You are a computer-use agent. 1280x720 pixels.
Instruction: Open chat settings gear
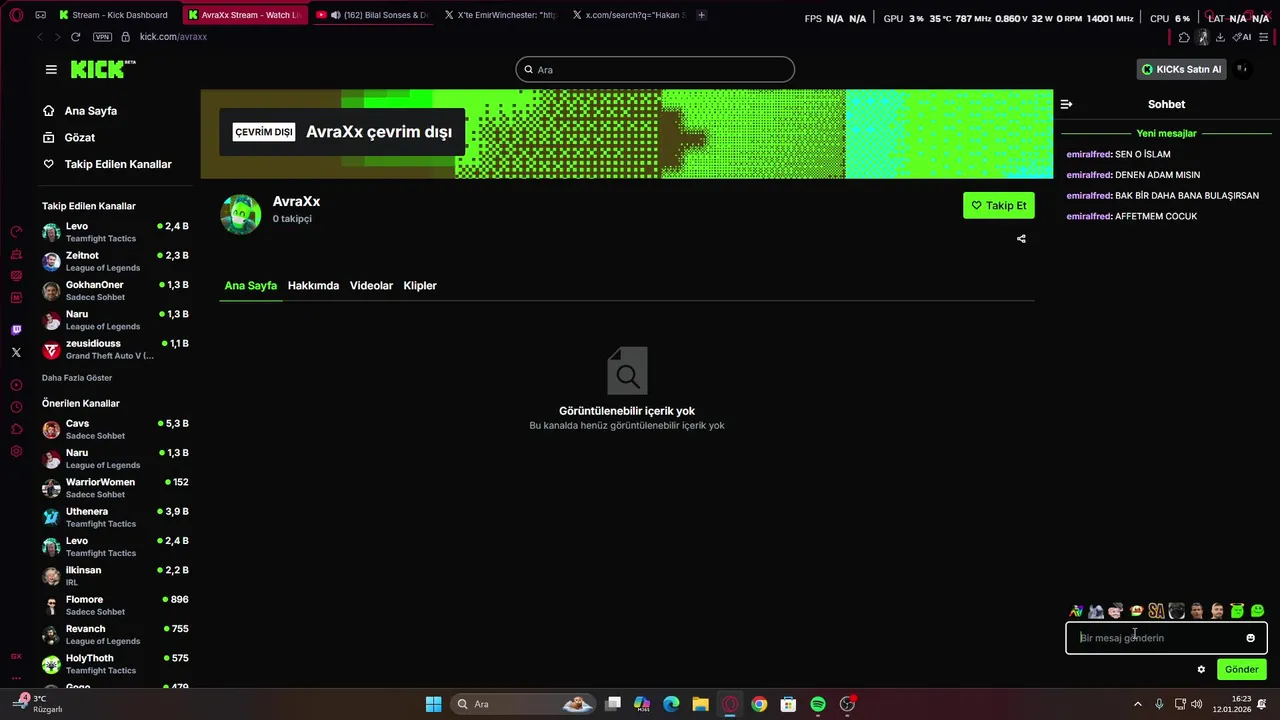click(x=1201, y=669)
